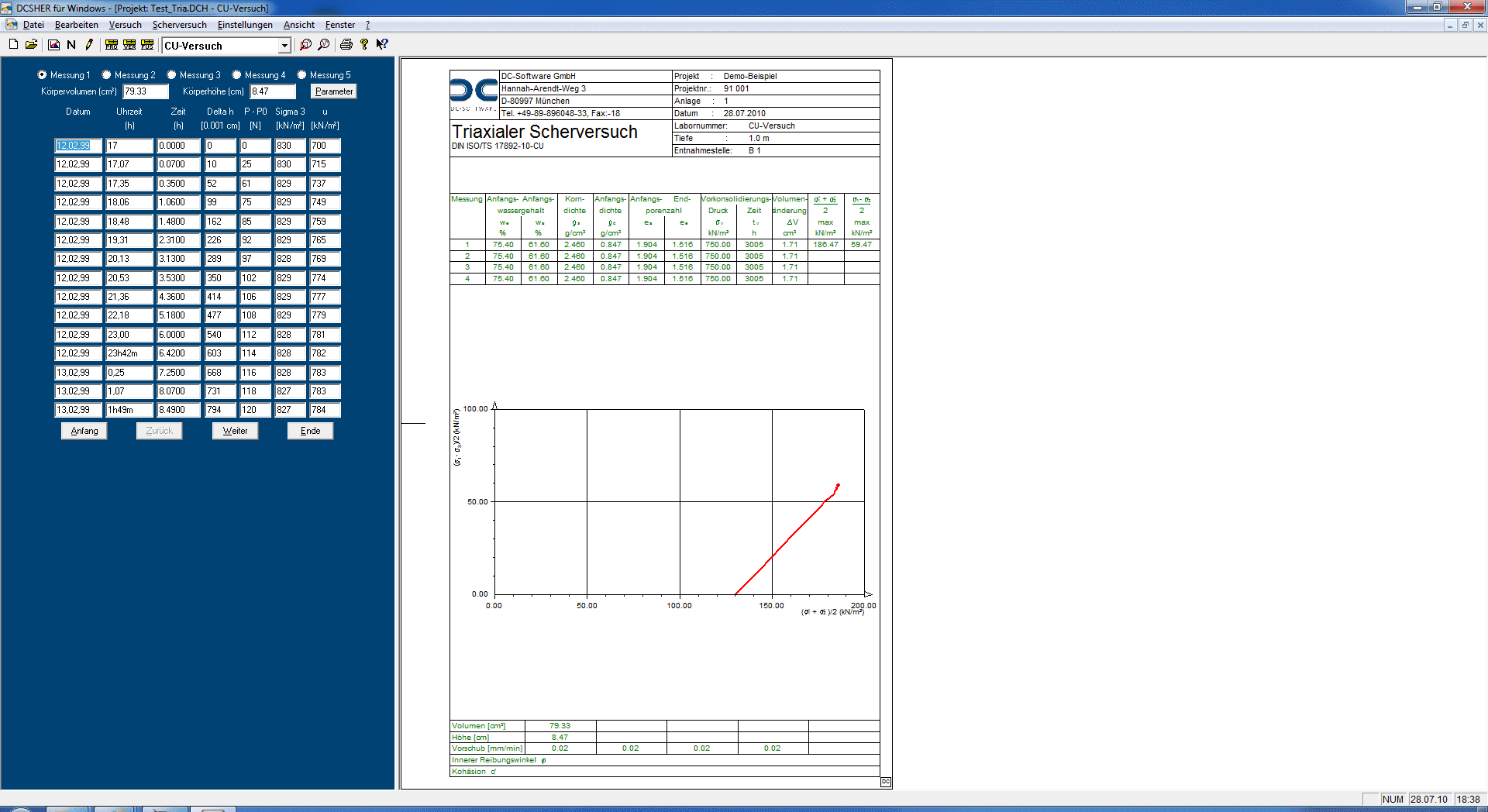This screenshot has height=812, width=1488.
Task: Click the u field showing 765
Action: [x=325, y=240]
